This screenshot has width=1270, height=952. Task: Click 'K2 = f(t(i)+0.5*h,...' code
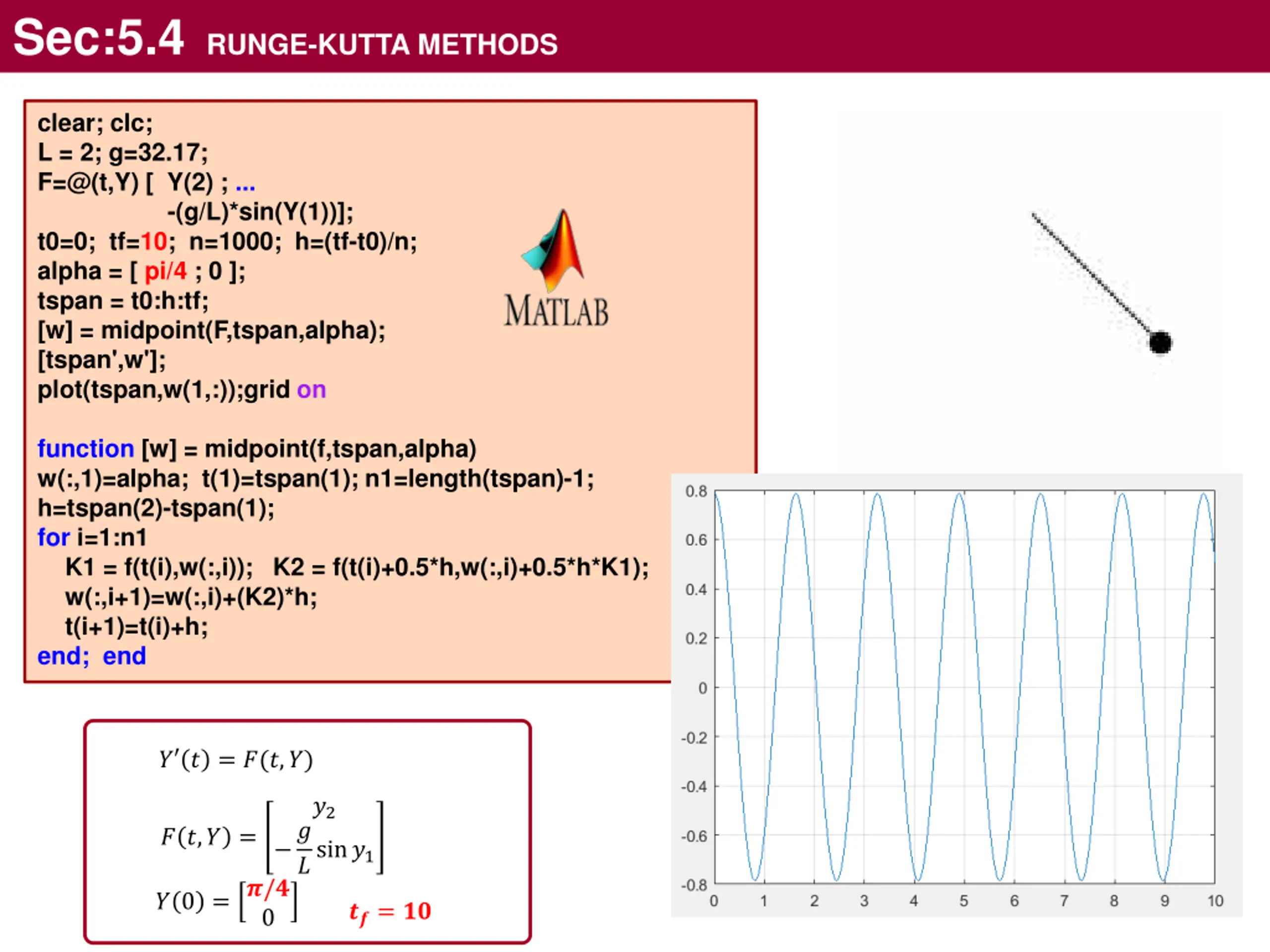point(461,568)
